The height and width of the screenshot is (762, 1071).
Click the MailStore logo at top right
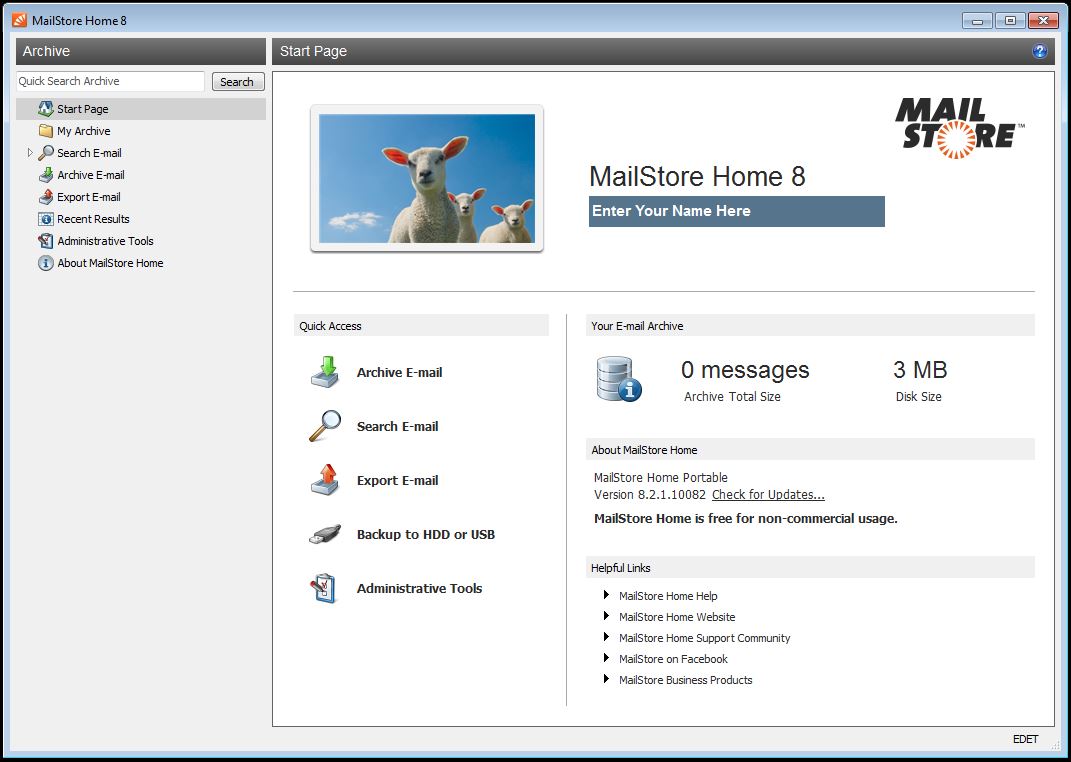coord(960,128)
